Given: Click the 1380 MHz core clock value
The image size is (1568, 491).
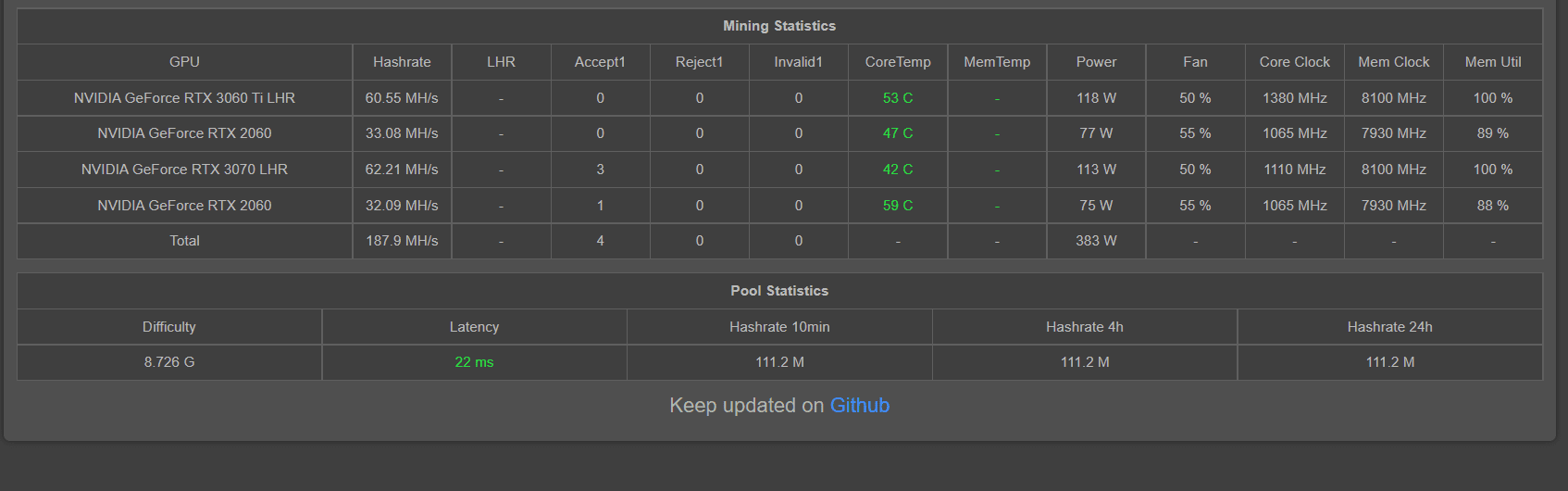Looking at the screenshot, I should pos(1294,98).
